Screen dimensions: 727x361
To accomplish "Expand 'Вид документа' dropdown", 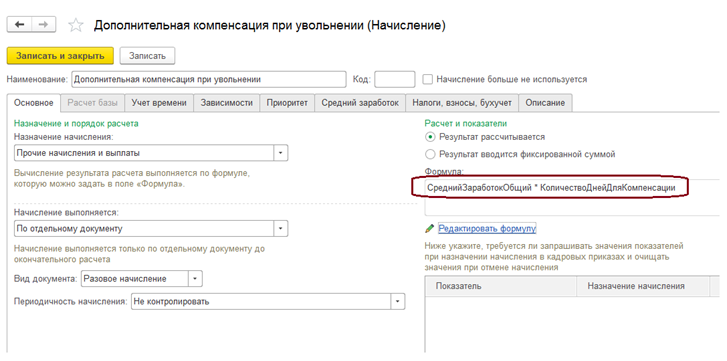I will click(195, 279).
